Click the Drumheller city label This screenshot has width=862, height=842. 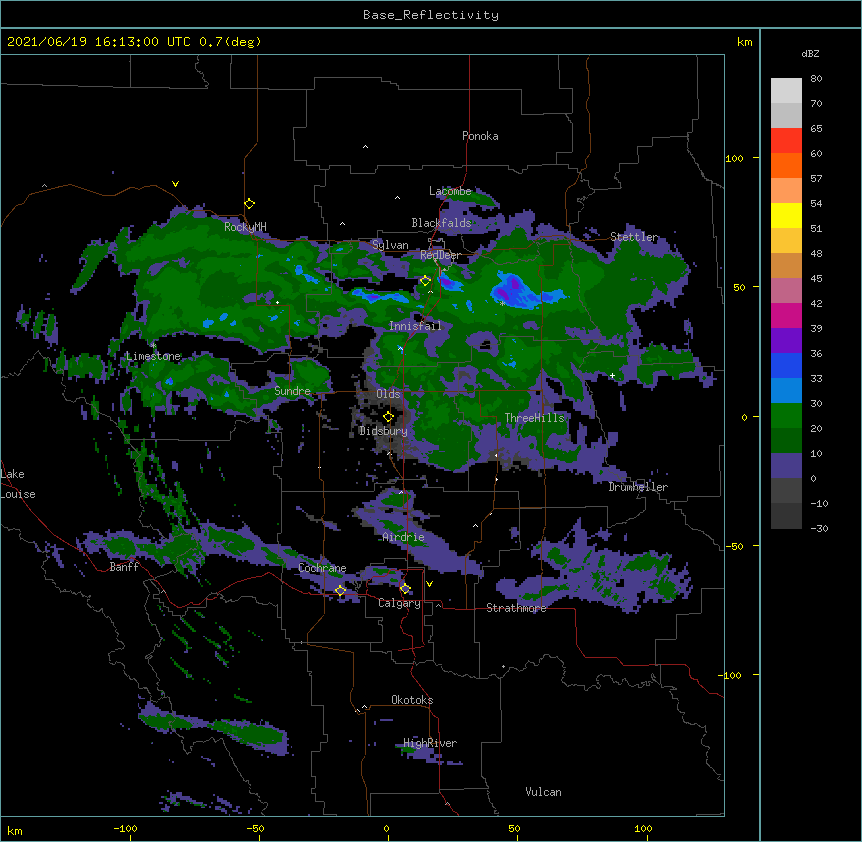pos(638,487)
